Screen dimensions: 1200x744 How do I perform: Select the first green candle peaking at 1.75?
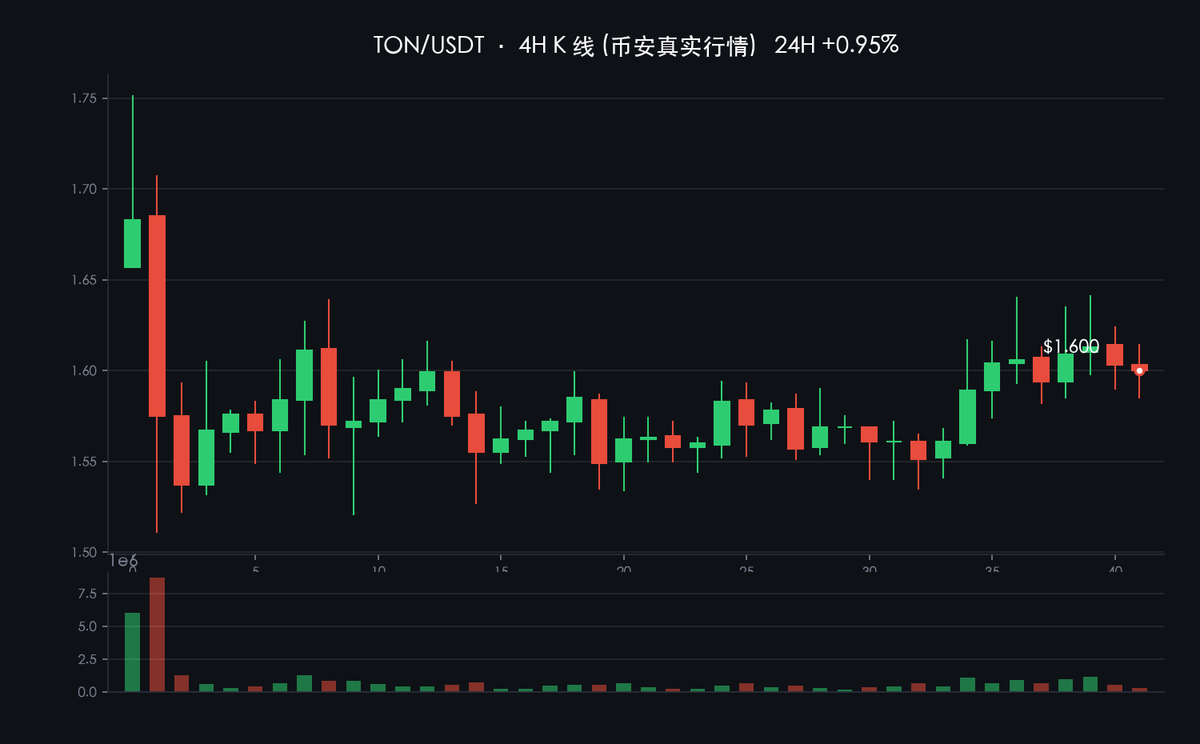tap(132, 243)
